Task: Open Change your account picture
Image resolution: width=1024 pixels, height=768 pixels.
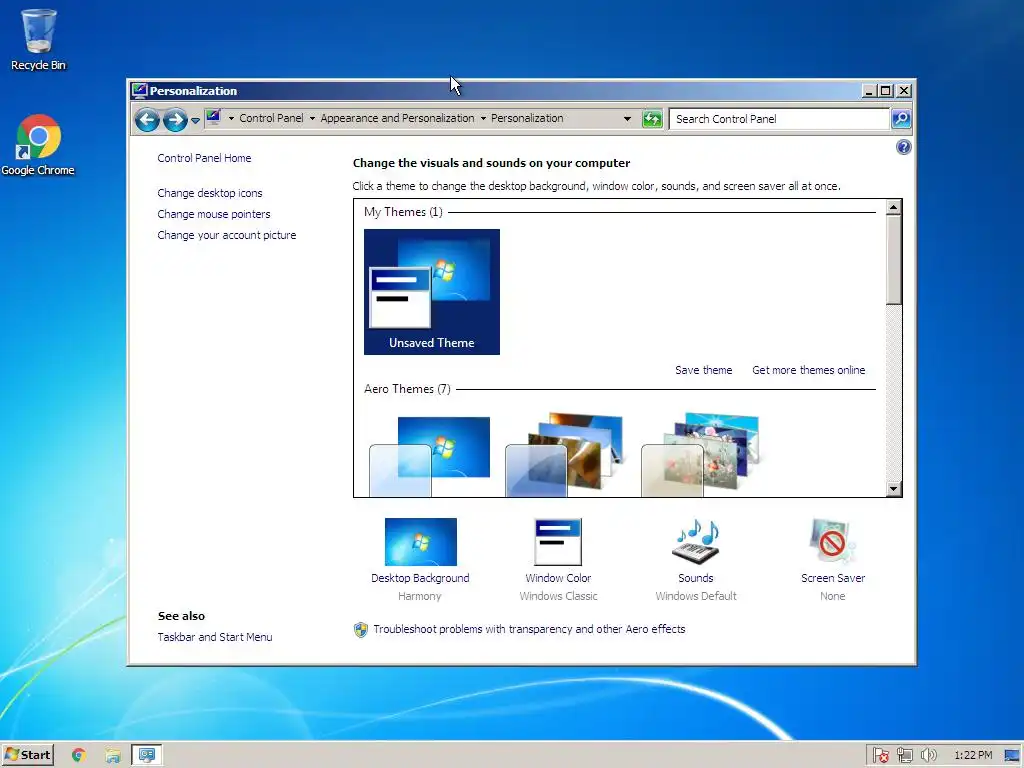Action: pyautogui.click(x=227, y=235)
